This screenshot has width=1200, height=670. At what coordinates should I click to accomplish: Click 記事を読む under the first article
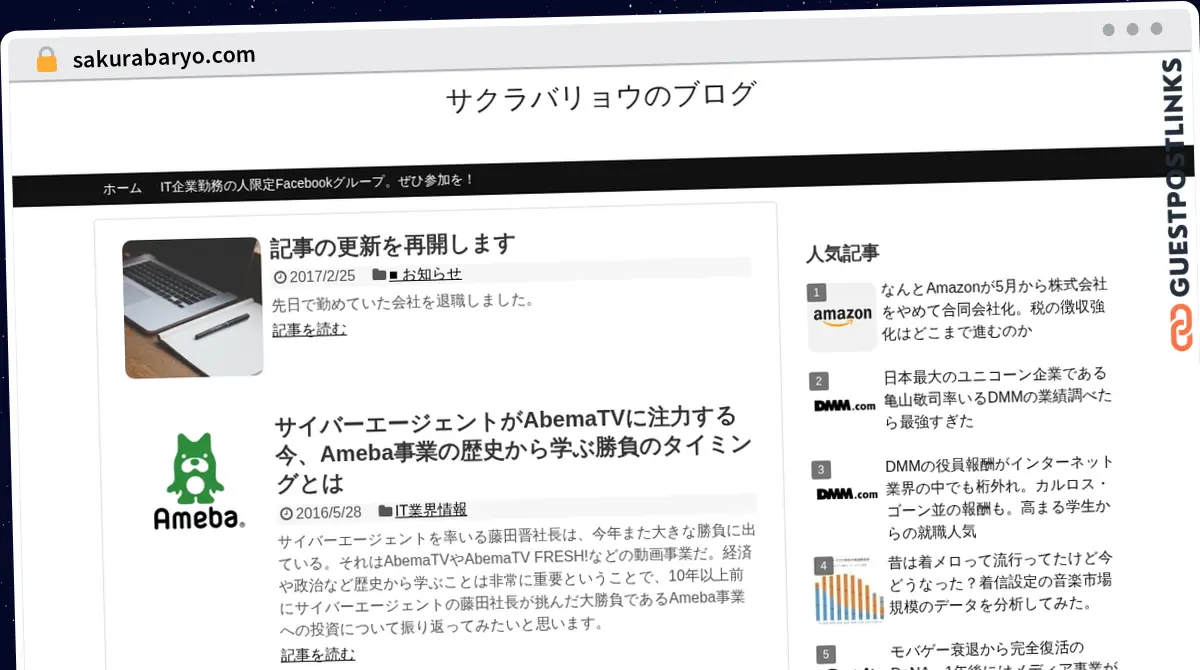(309, 329)
